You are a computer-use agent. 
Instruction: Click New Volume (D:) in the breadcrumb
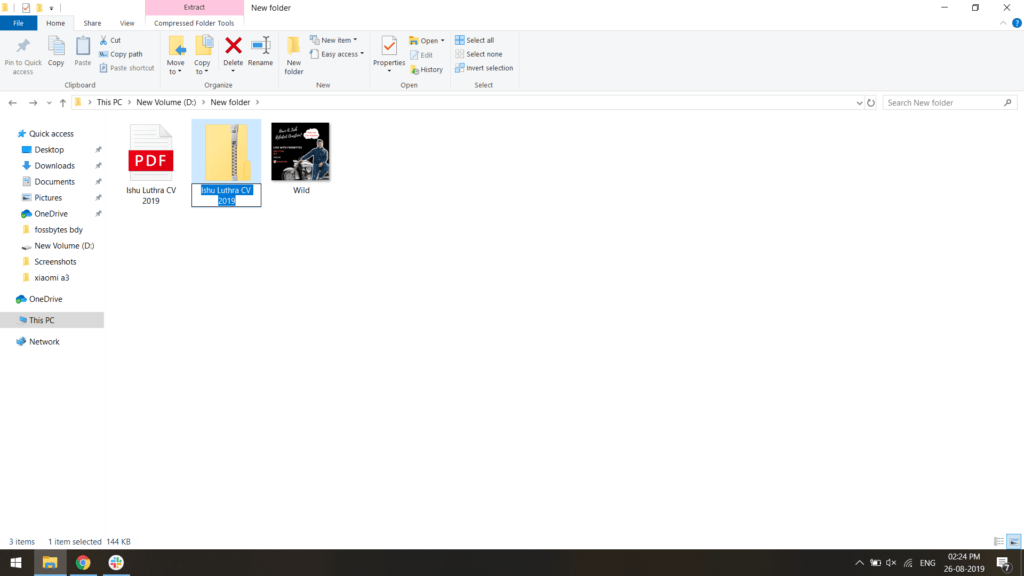pyautogui.click(x=166, y=103)
